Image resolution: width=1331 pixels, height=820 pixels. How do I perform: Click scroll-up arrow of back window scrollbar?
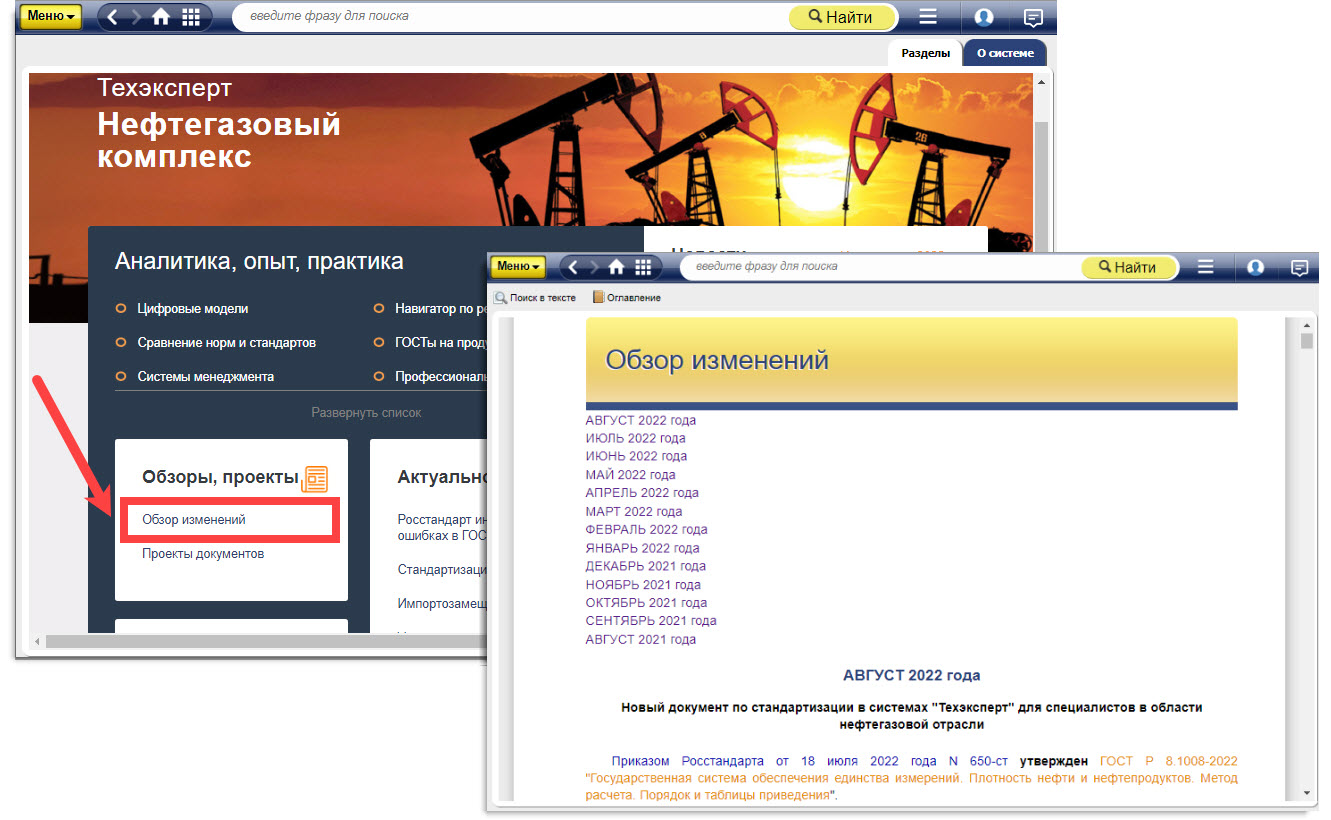(x=1041, y=82)
